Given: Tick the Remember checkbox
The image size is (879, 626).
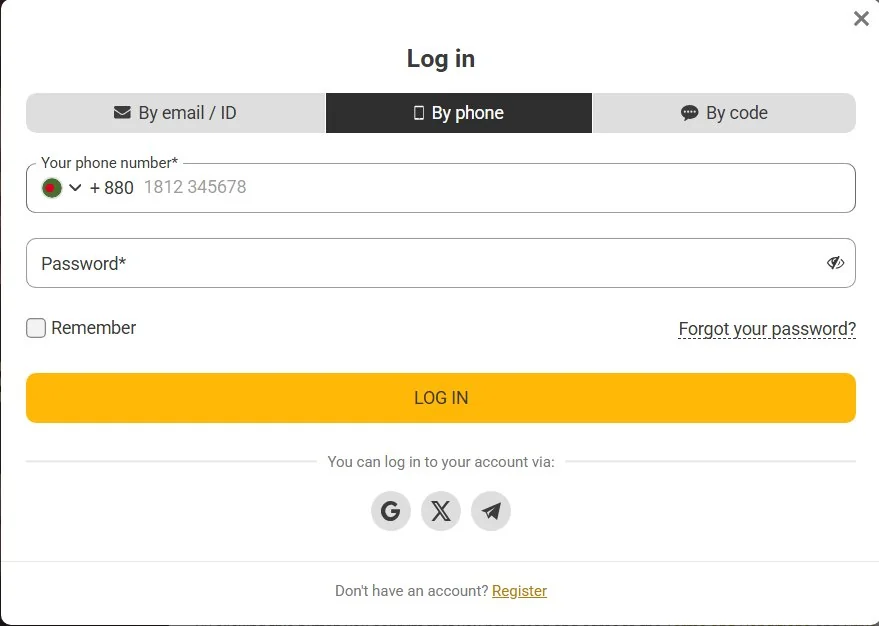Looking at the screenshot, I should (x=36, y=328).
